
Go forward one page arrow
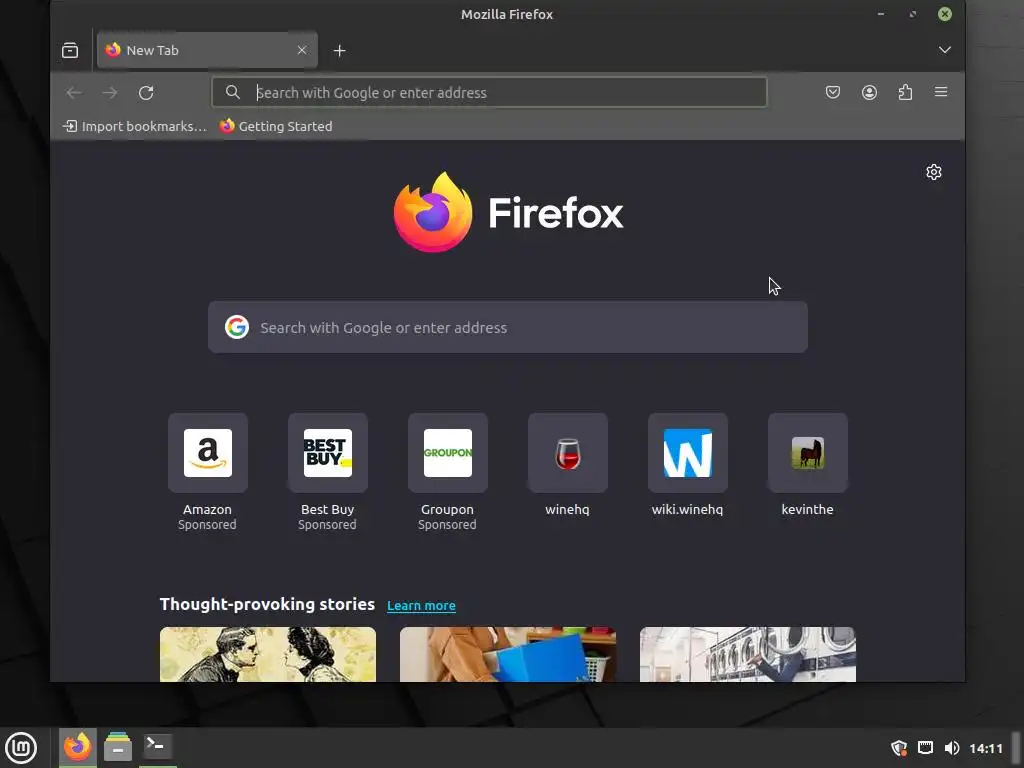[110, 93]
